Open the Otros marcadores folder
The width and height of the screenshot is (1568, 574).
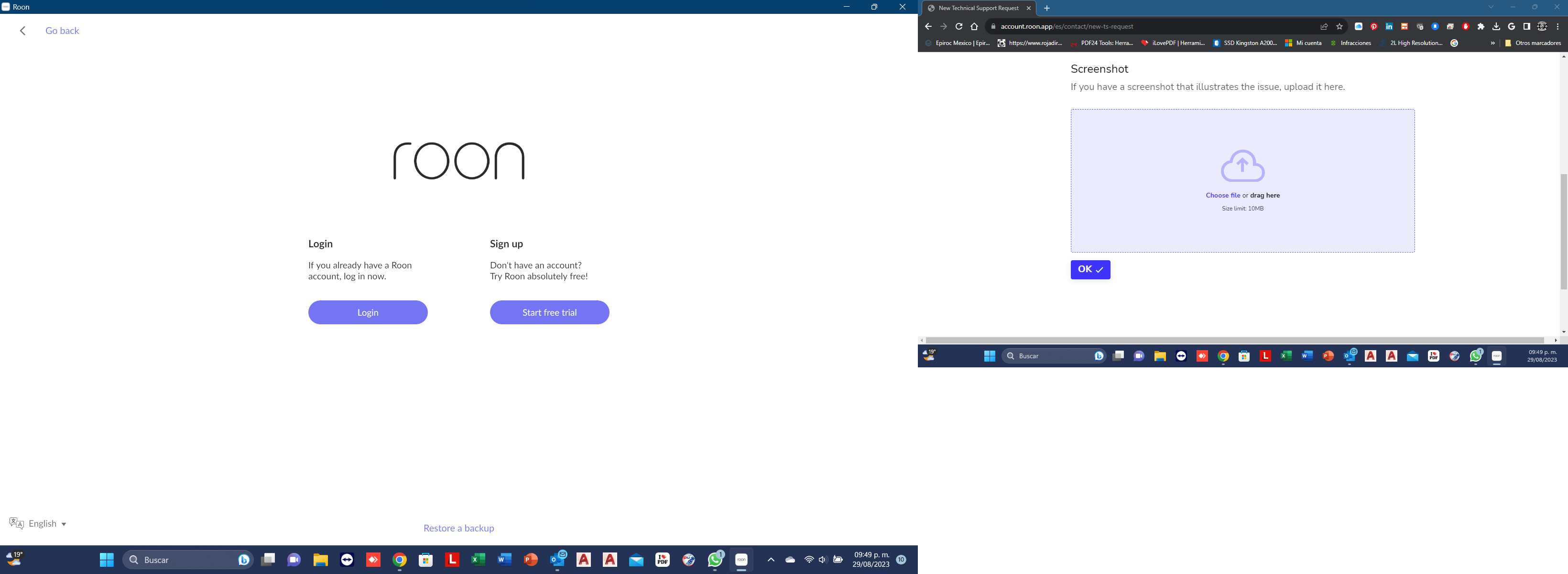1533,43
